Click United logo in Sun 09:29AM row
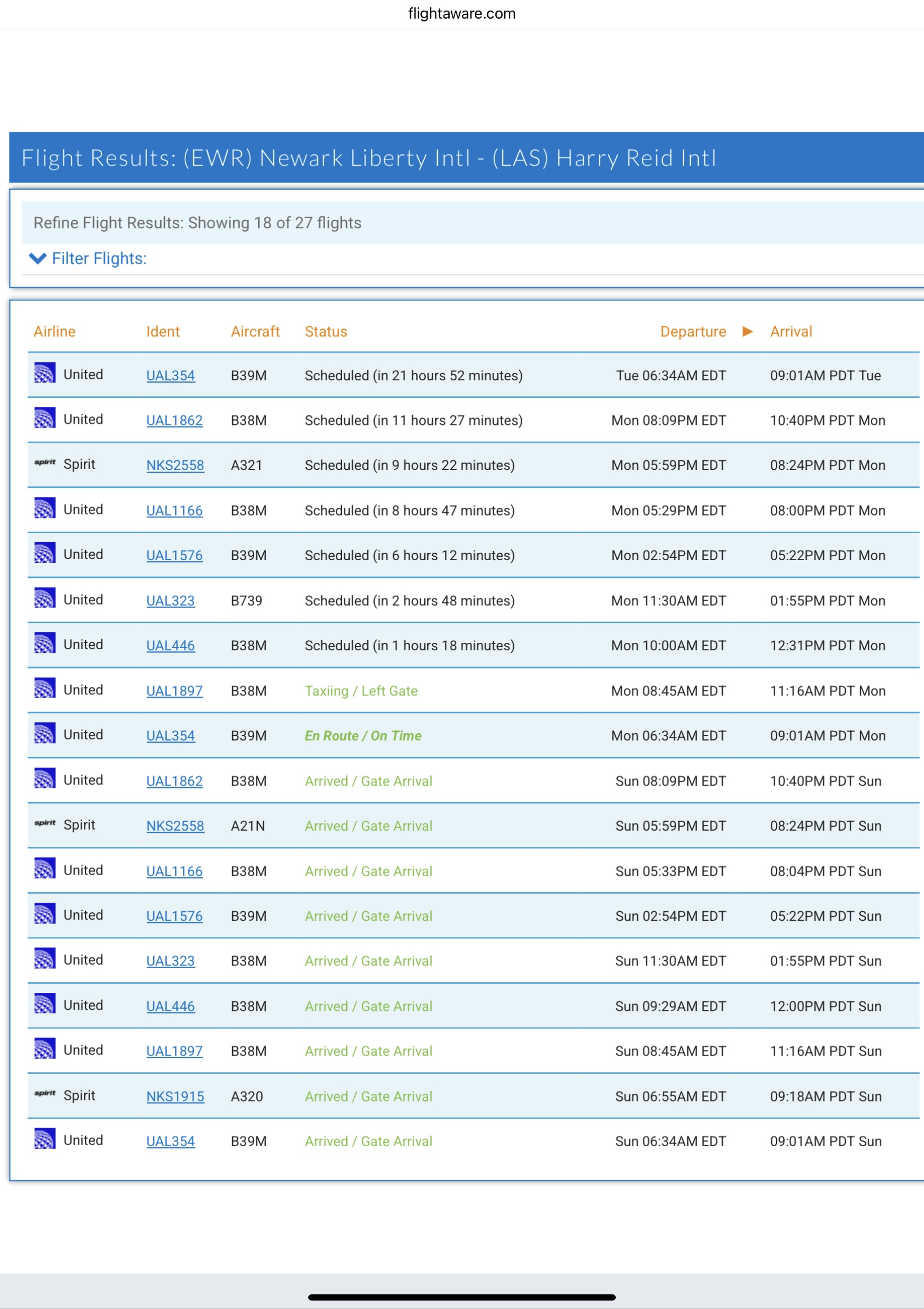This screenshot has width=924, height=1309. [x=45, y=1004]
